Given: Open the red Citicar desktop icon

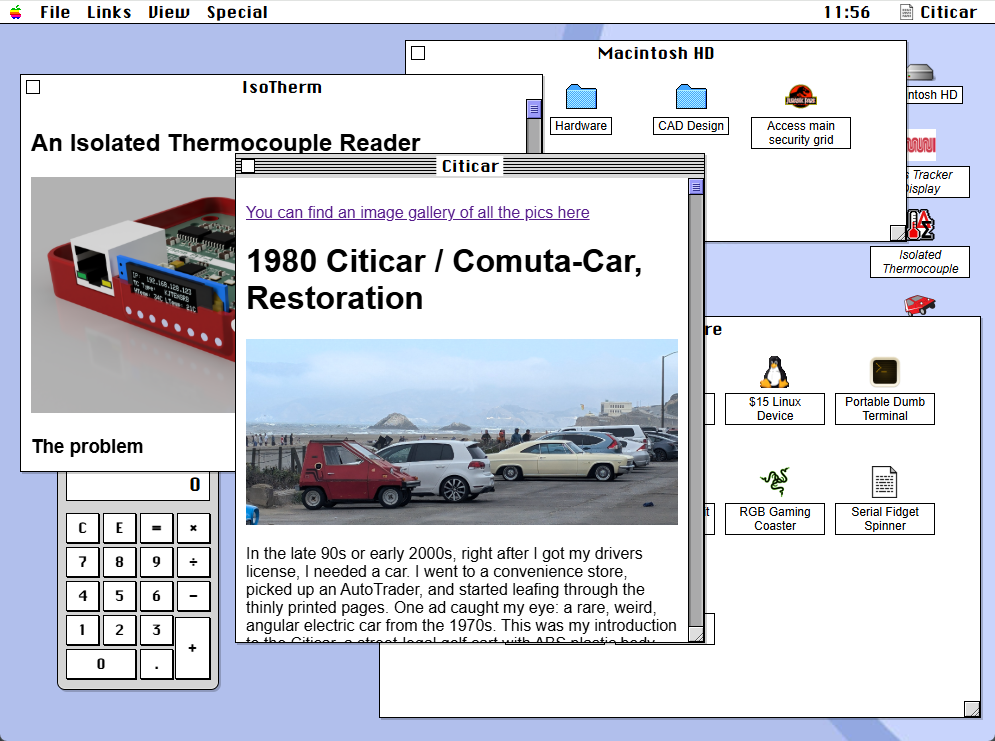Looking at the screenshot, I should 920,305.
